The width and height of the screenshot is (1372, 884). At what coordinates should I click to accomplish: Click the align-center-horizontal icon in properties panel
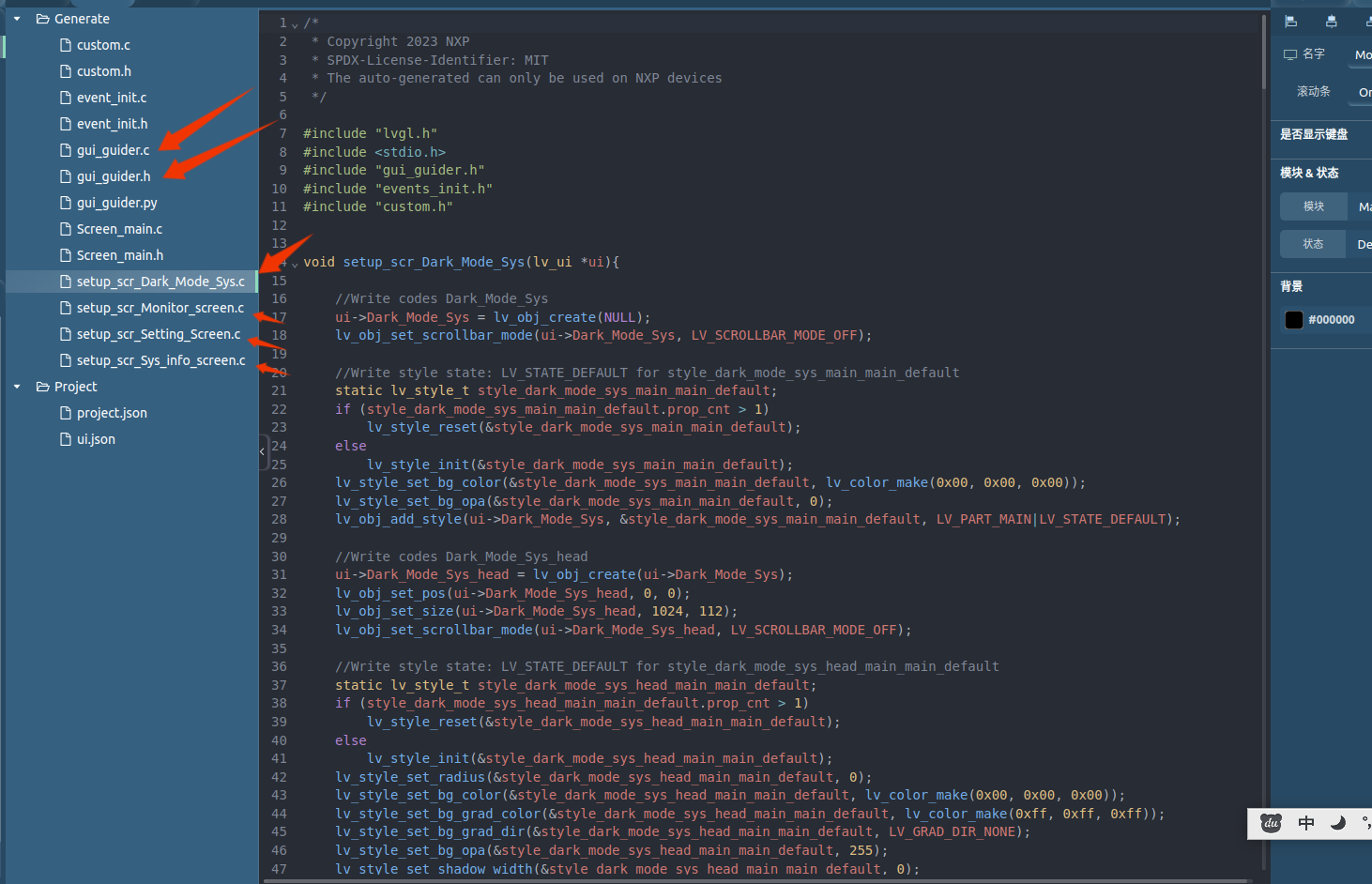(x=1331, y=22)
